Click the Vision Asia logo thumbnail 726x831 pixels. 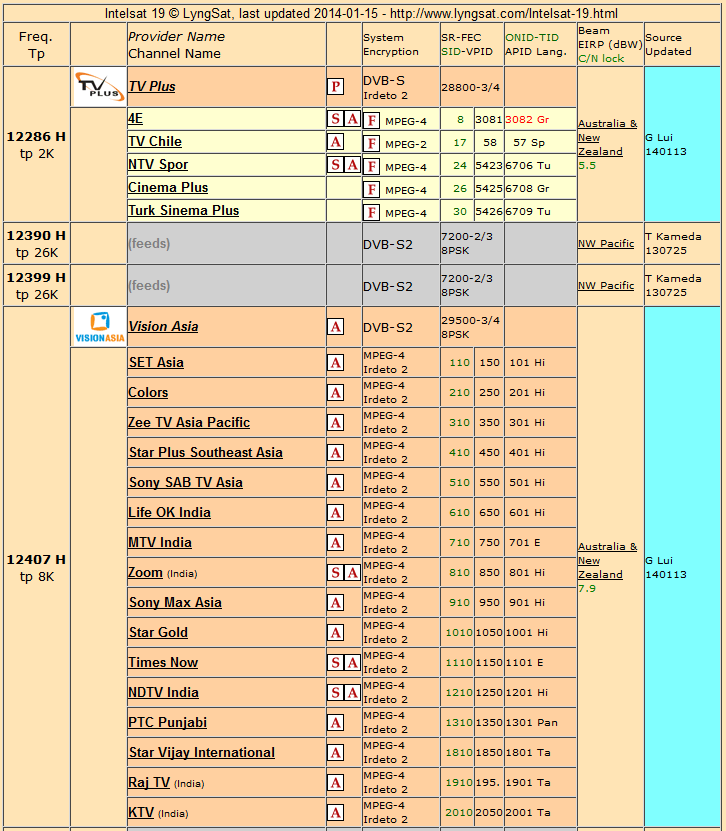click(99, 327)
